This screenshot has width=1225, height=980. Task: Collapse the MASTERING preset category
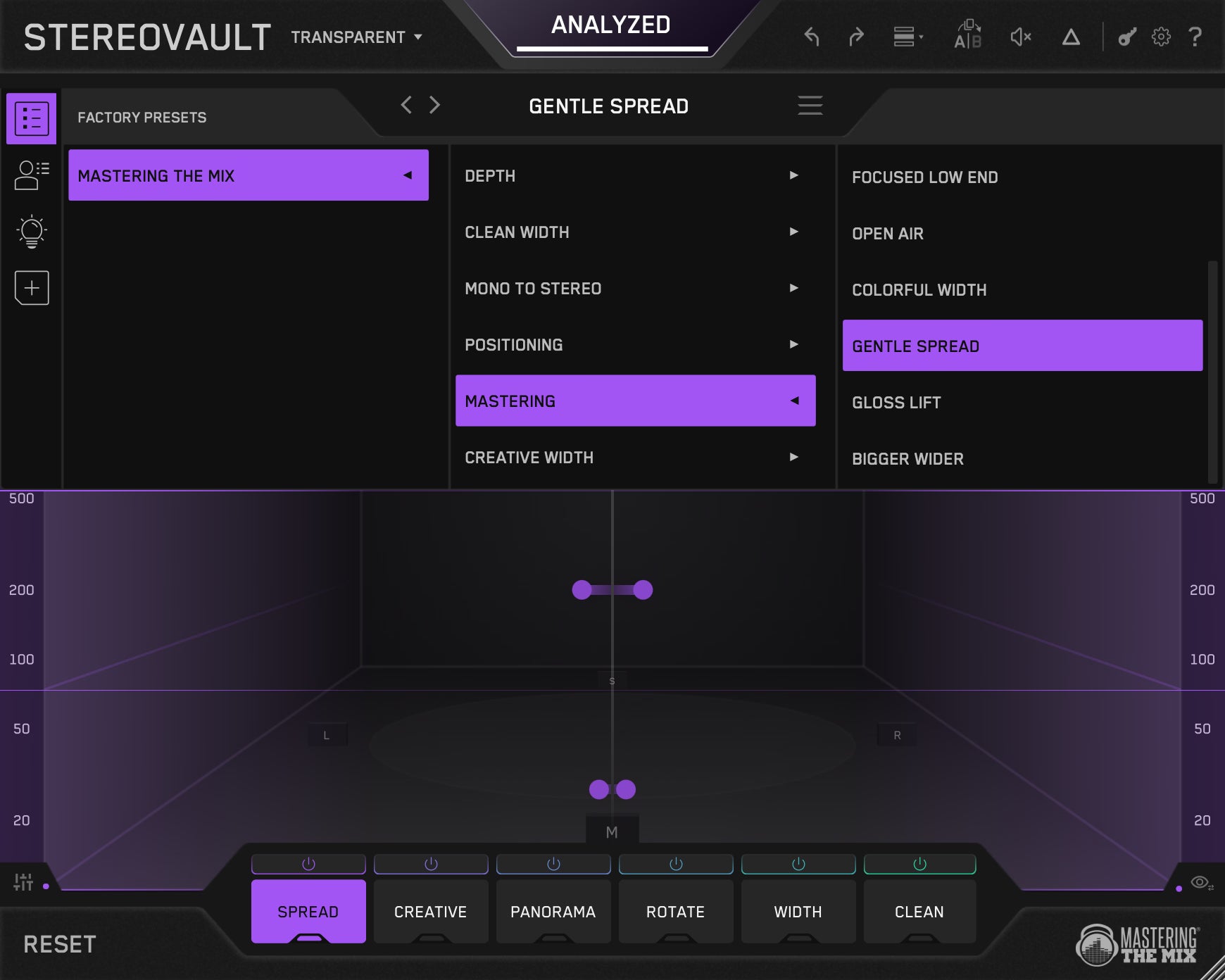(x=636, y=401)
